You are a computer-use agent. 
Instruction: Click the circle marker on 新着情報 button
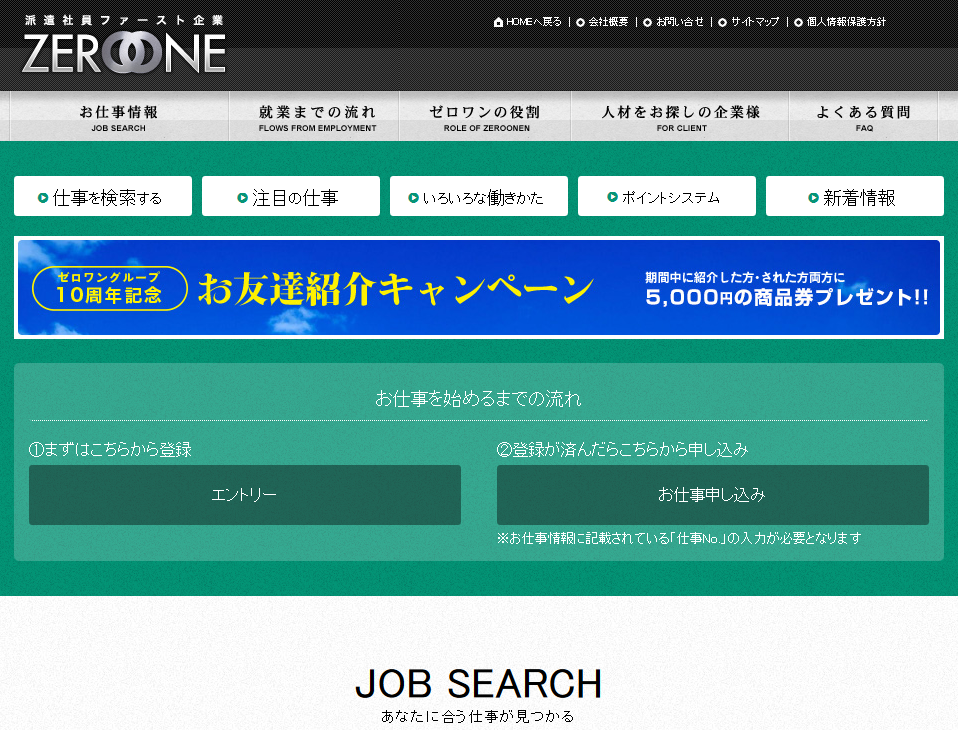[816, 196]
